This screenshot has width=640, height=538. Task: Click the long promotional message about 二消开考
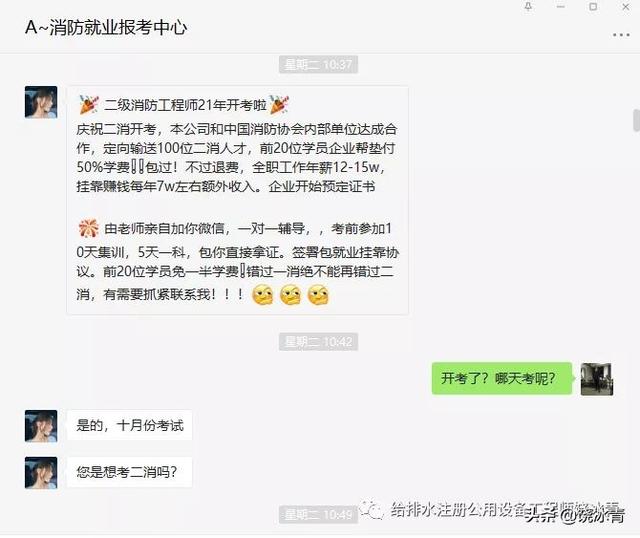(238, 200)
